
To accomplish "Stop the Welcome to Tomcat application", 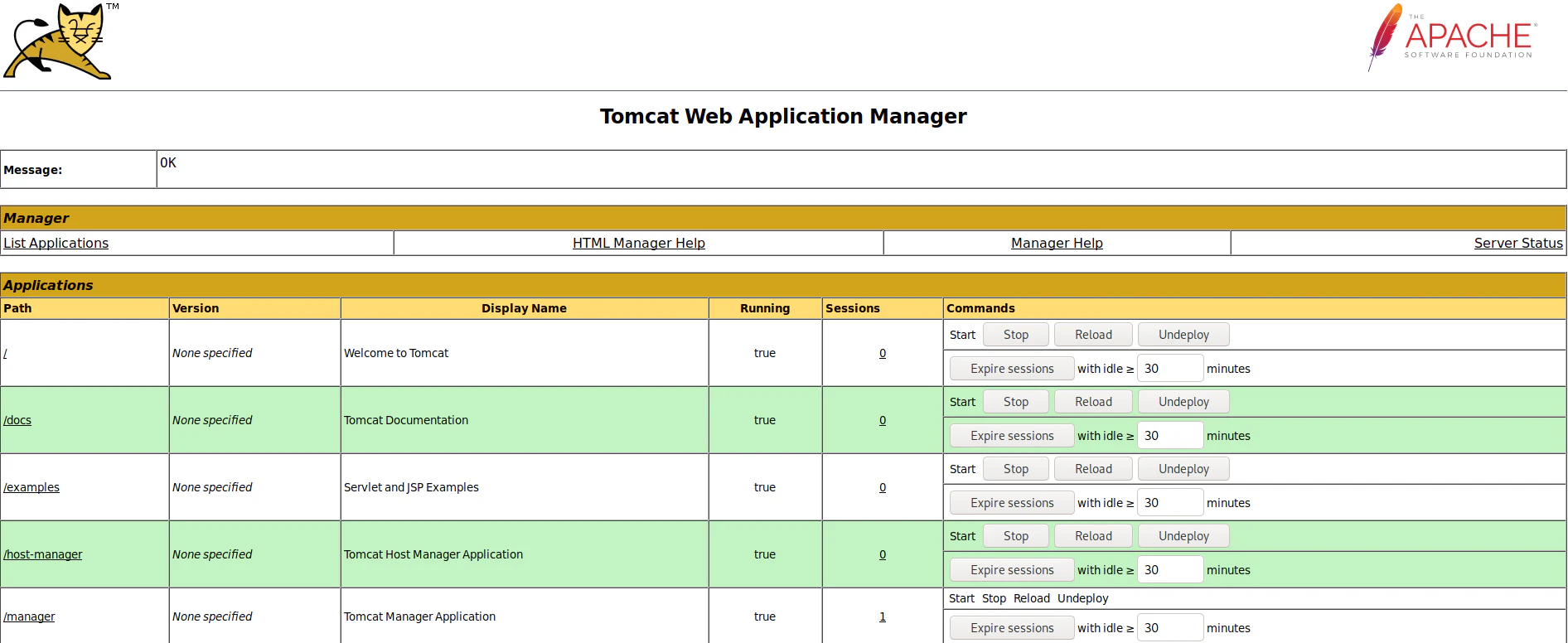I will [1016, 335].
